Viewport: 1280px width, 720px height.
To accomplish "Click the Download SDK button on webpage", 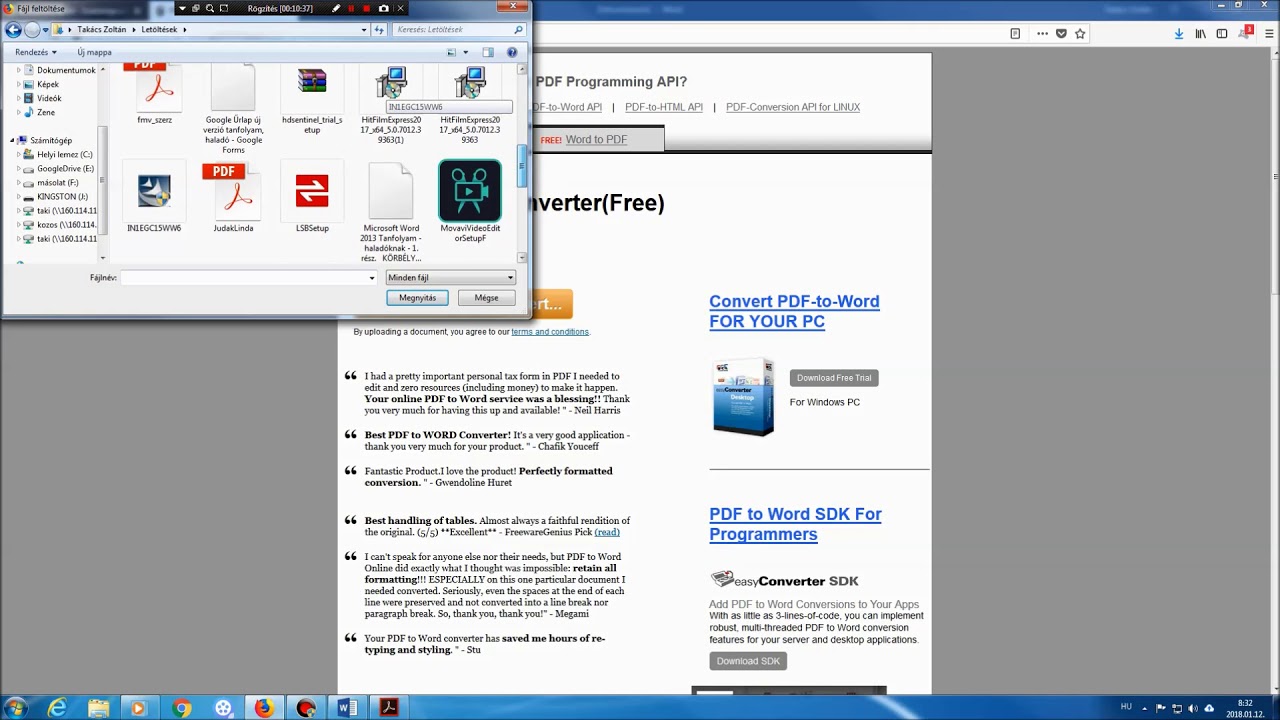I will tap(748, 660).
